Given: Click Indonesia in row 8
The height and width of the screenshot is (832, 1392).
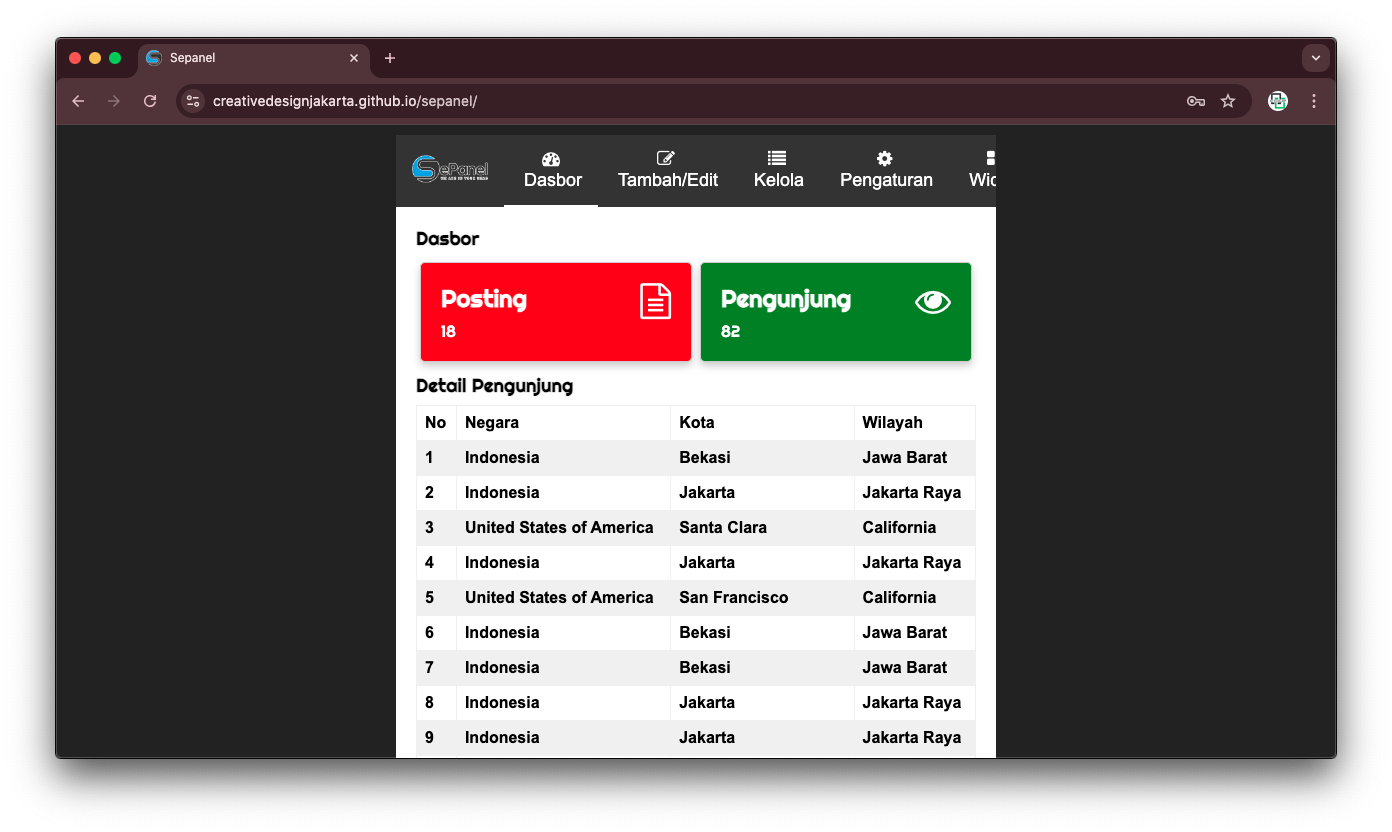Looking at the screenshot, I should [x=502, y=702].
